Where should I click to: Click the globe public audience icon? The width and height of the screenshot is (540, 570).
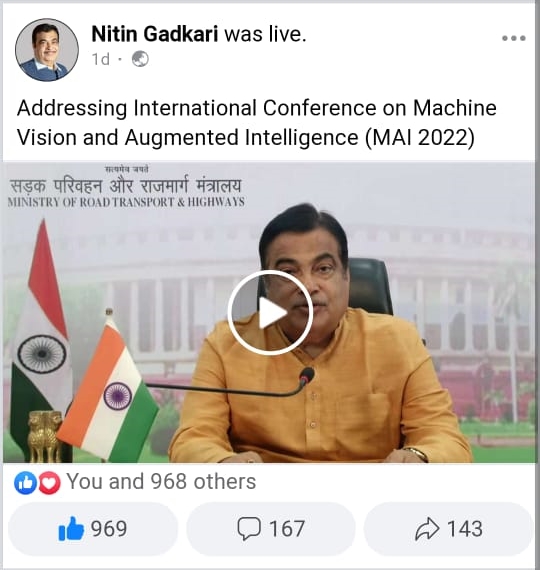point(140,59)
